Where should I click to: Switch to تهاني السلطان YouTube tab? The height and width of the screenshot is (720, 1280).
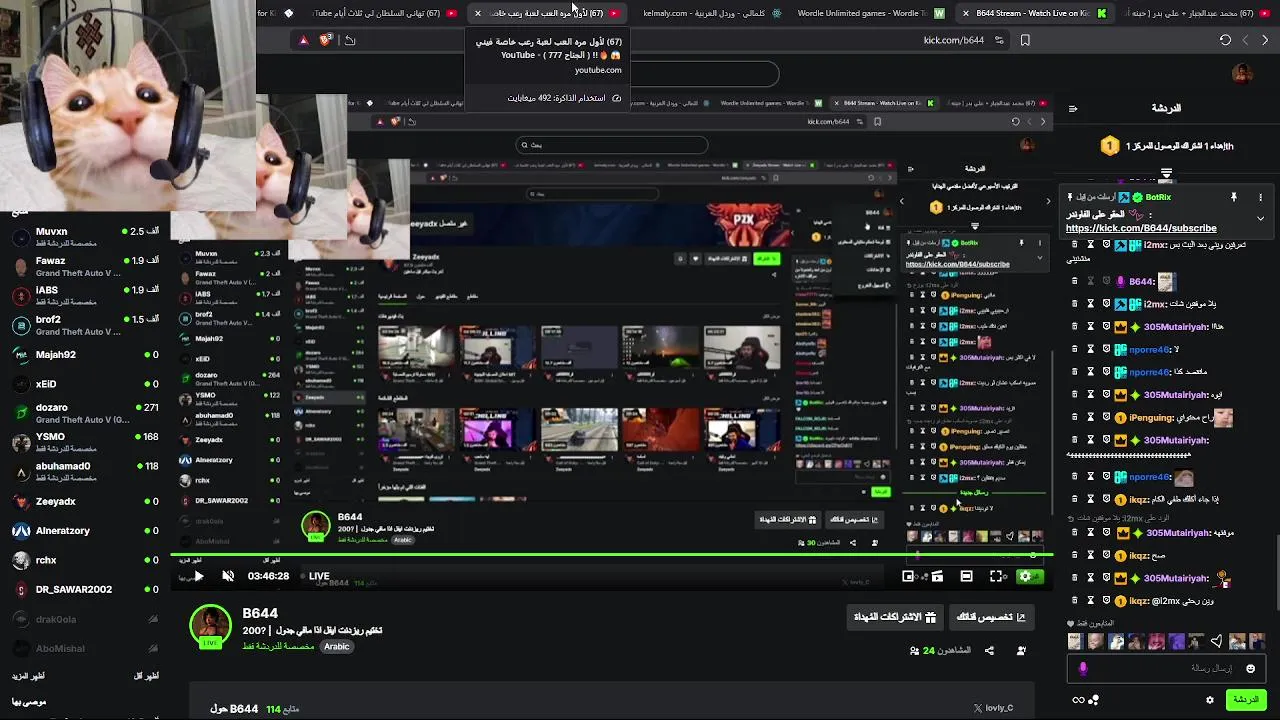point(385,13)
